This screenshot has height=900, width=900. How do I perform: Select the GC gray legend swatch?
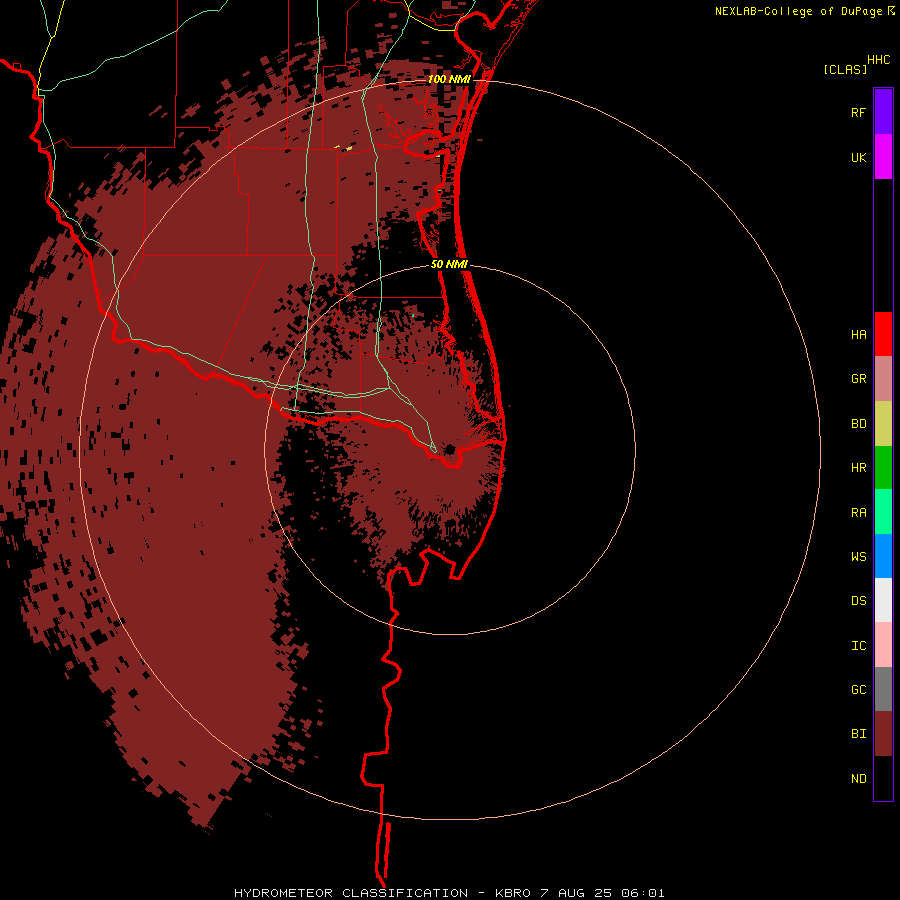point(883,689)
